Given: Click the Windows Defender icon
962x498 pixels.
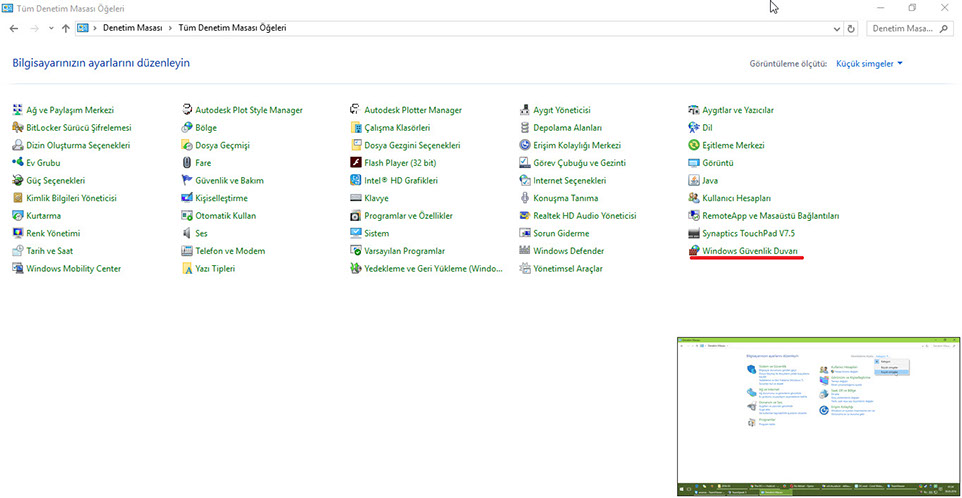Looking at the screenshot, I should click(x=525, y=251).
